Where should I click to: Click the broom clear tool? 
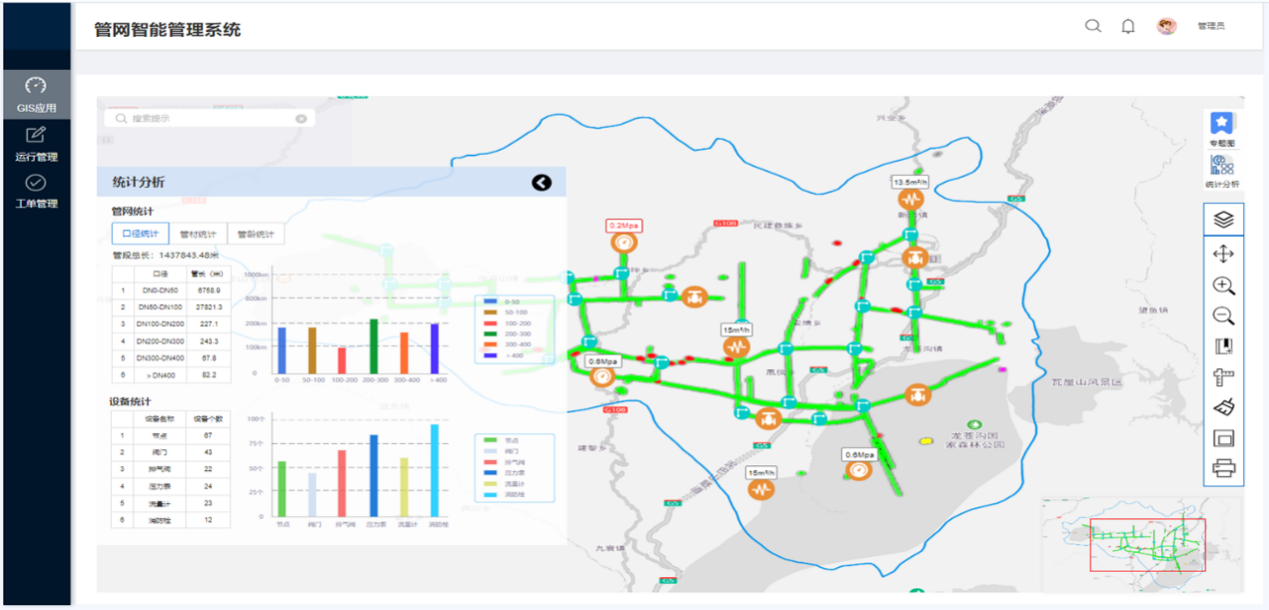[1223, 406]
